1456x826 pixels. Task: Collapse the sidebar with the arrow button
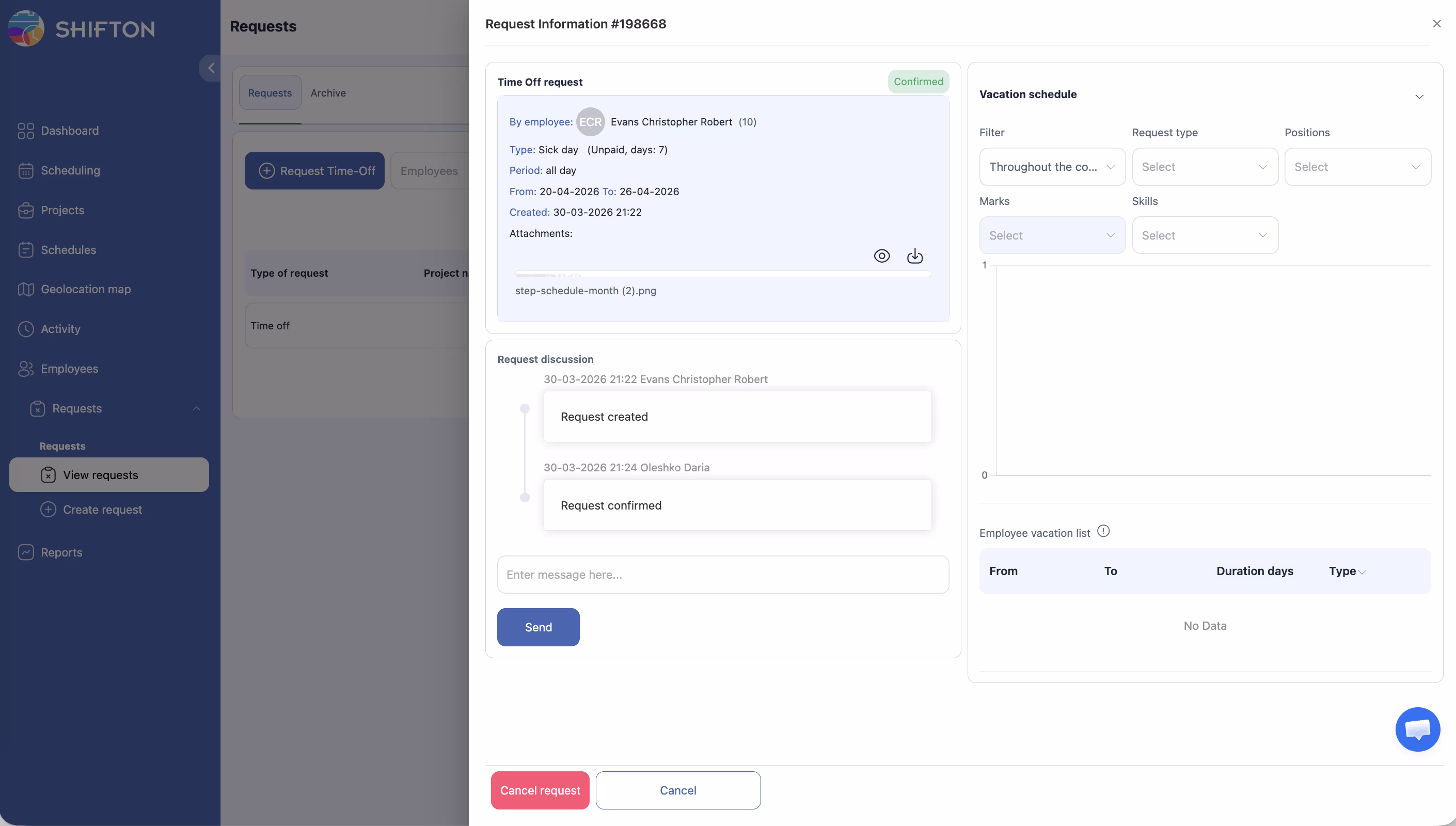pos(211,68)
